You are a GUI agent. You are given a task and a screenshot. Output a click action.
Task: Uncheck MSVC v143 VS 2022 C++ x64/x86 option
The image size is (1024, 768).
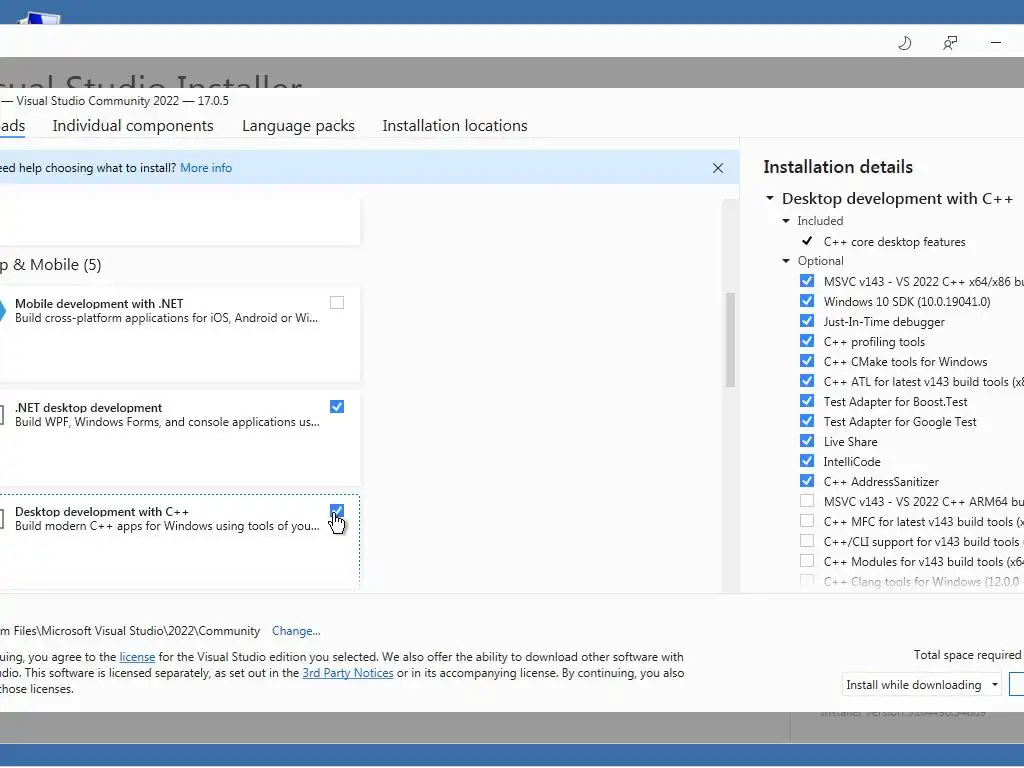coord(807,281)
